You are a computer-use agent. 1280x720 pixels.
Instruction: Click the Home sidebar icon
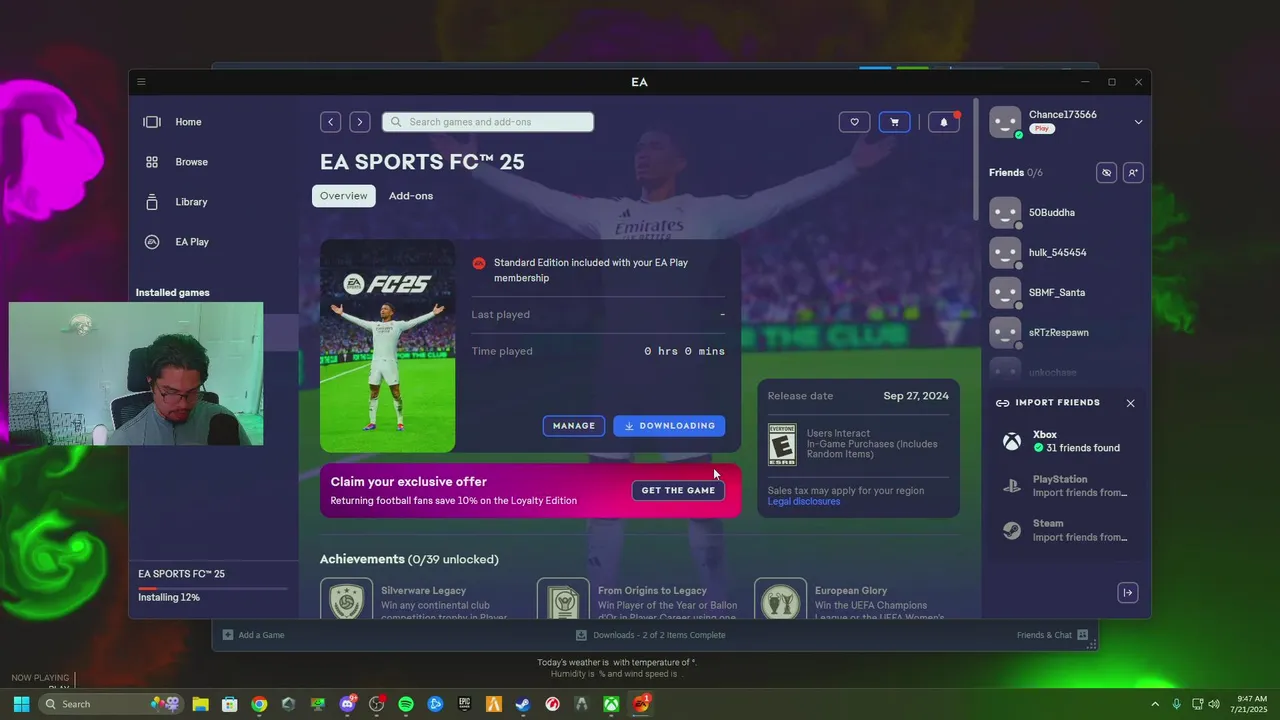pos(152,122)
